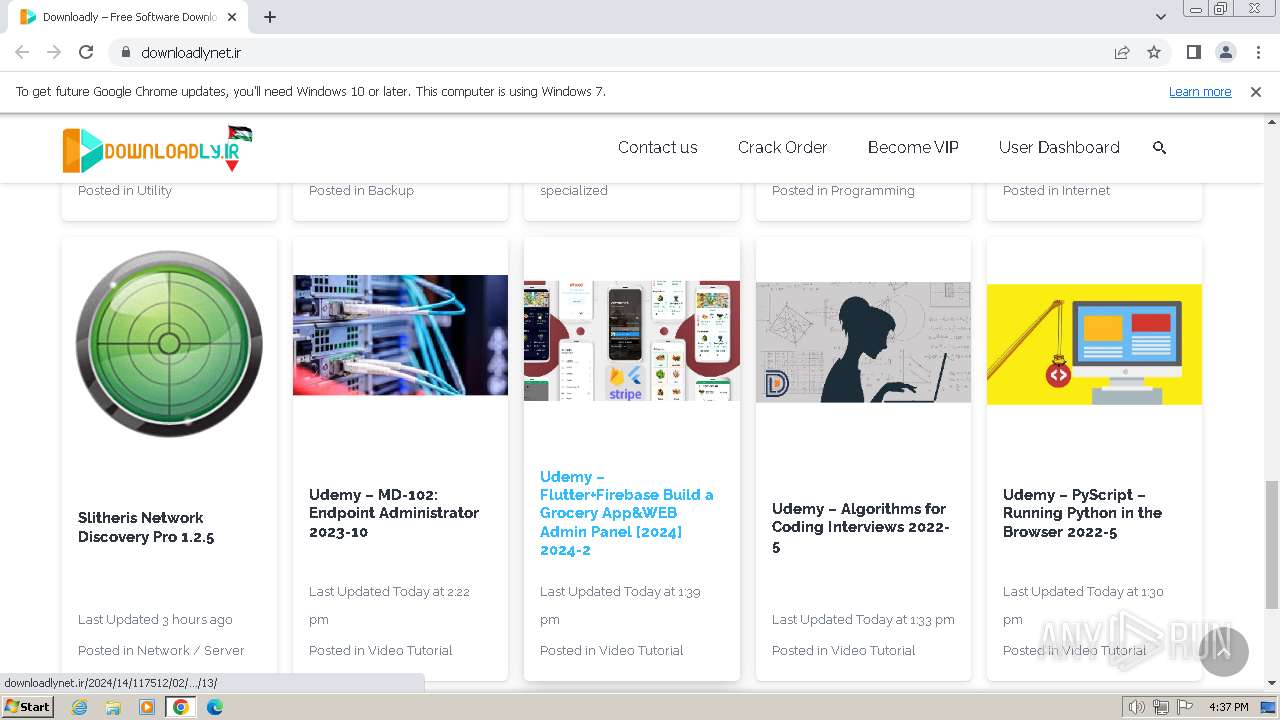The height and width of the screenshot is (720, 1280).
Task: Launch Internet Explorer from taskbar
Action: click(80, 707)
